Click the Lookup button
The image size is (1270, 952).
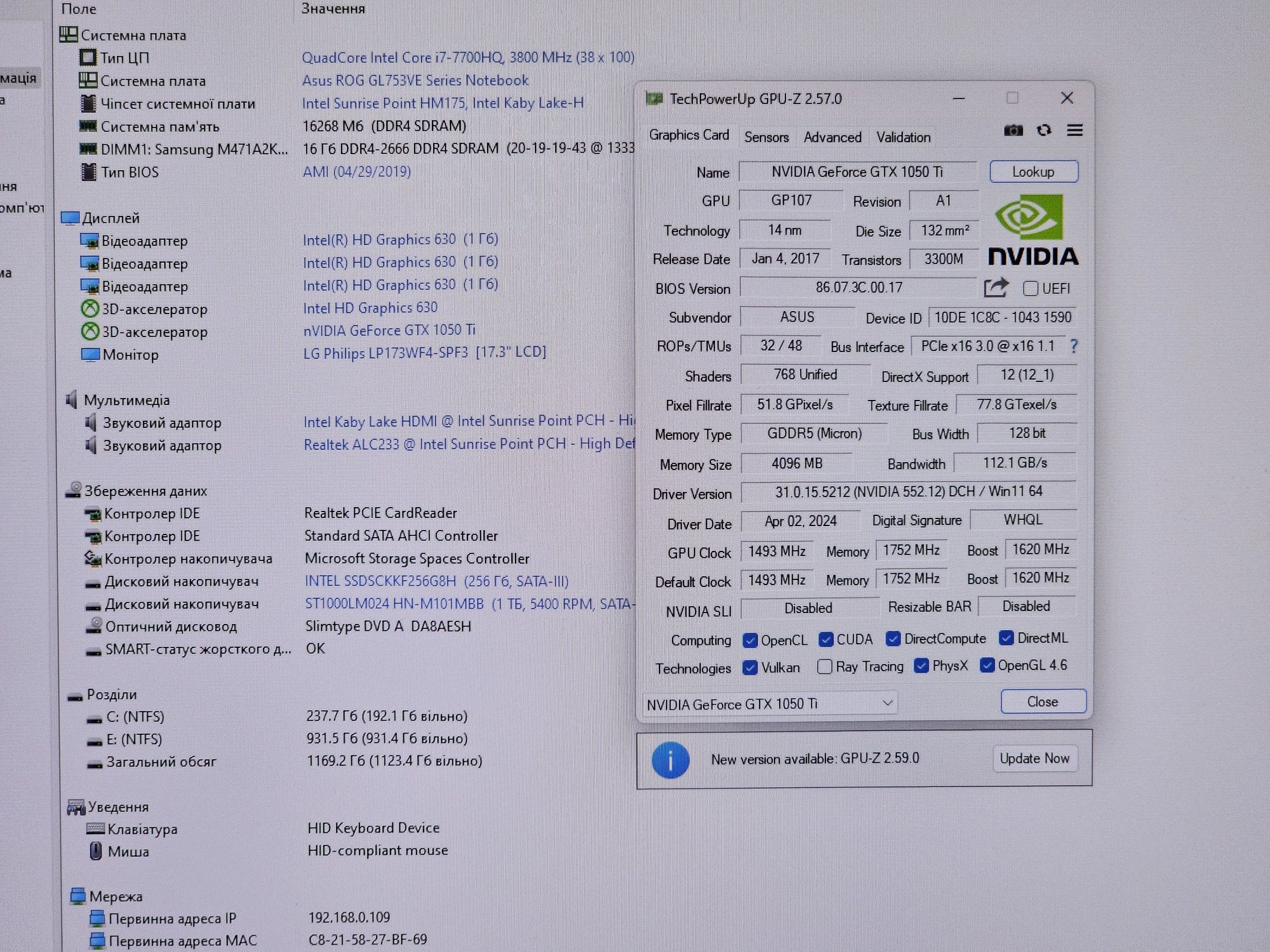1033,171
